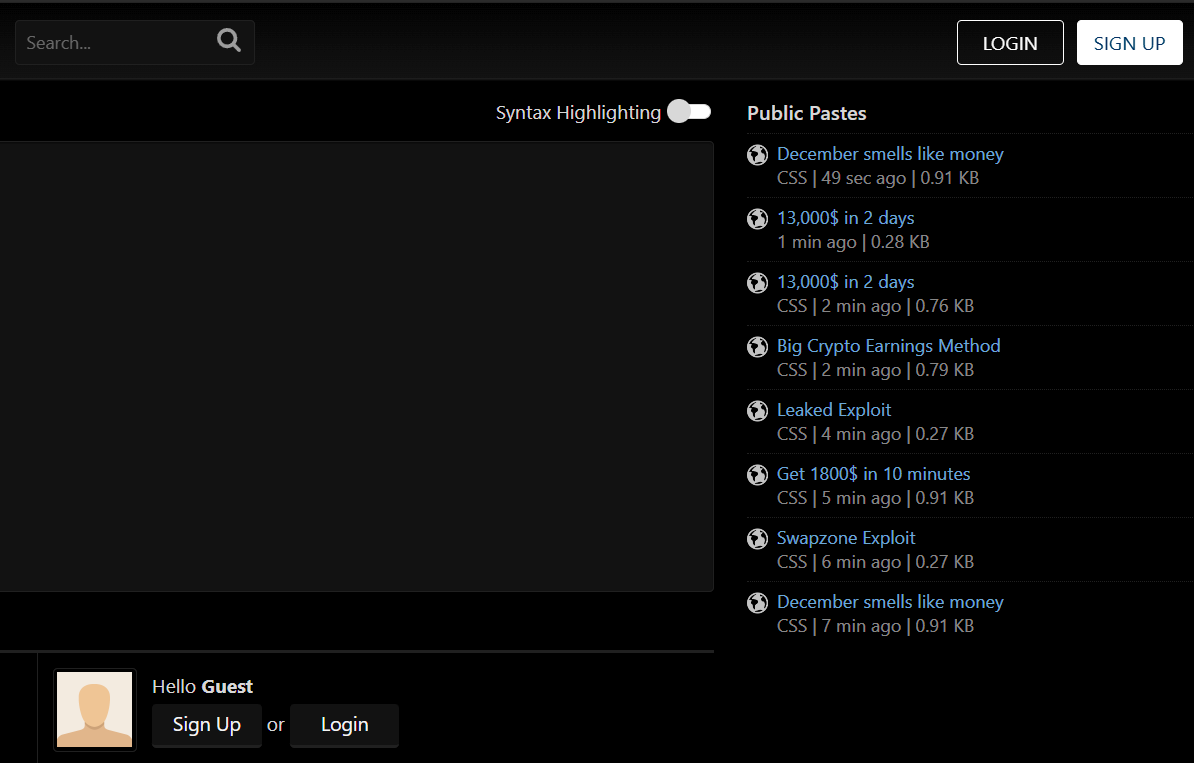Click the SIGN UP button in header
Viewport: 1194px width, 763px height.
(1129, 43)
